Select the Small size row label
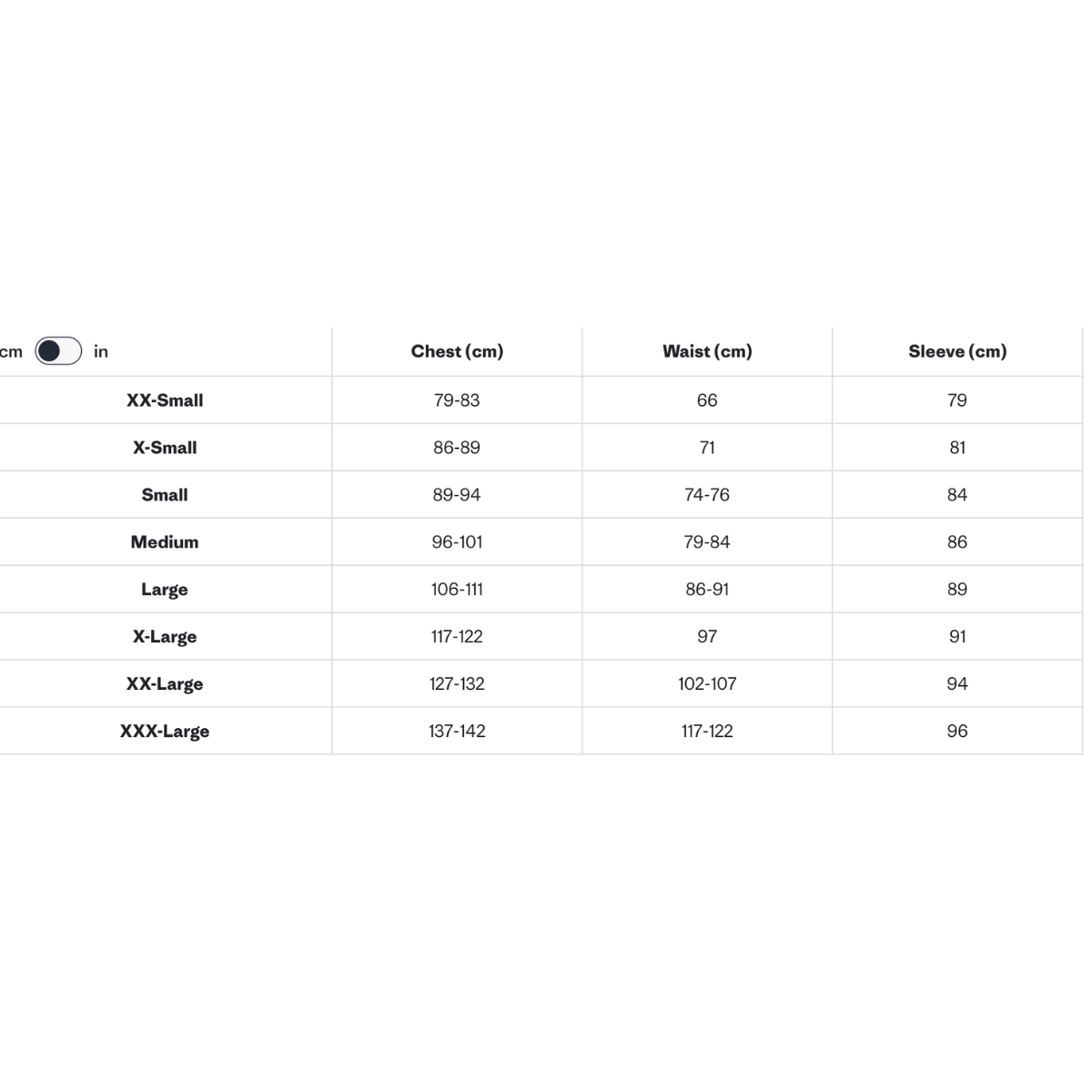The image size is (1092, 1092). tap(165, 495)
